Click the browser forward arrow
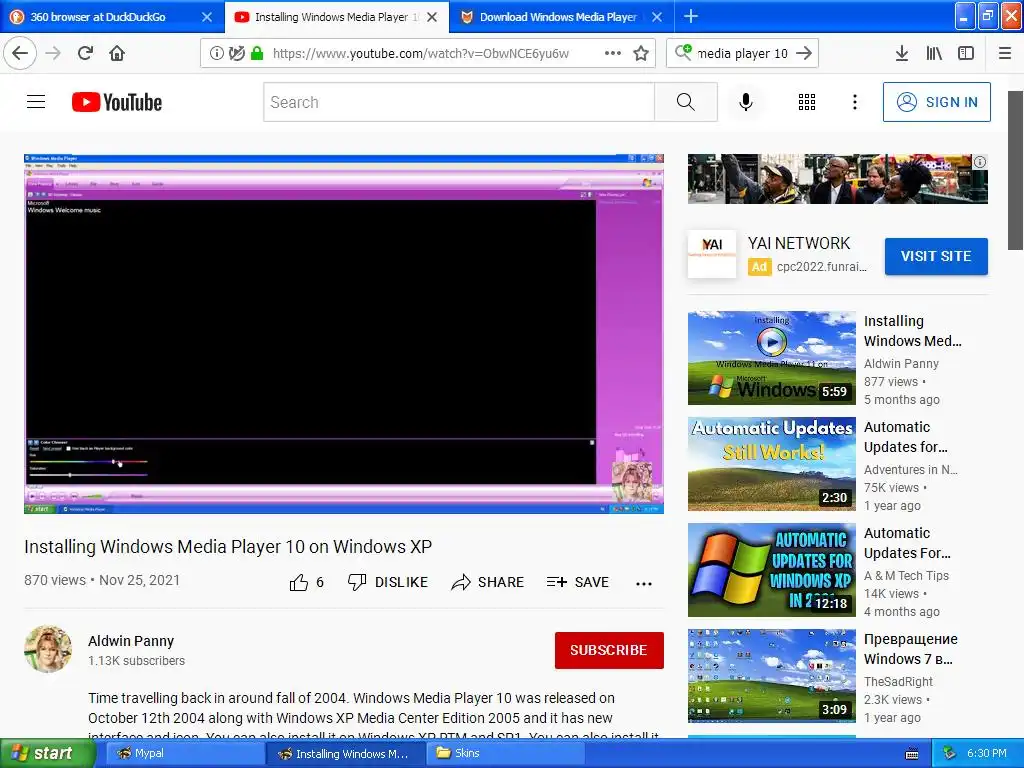The height and width of the screenshot is (768, 1024). tap(53, 53)
